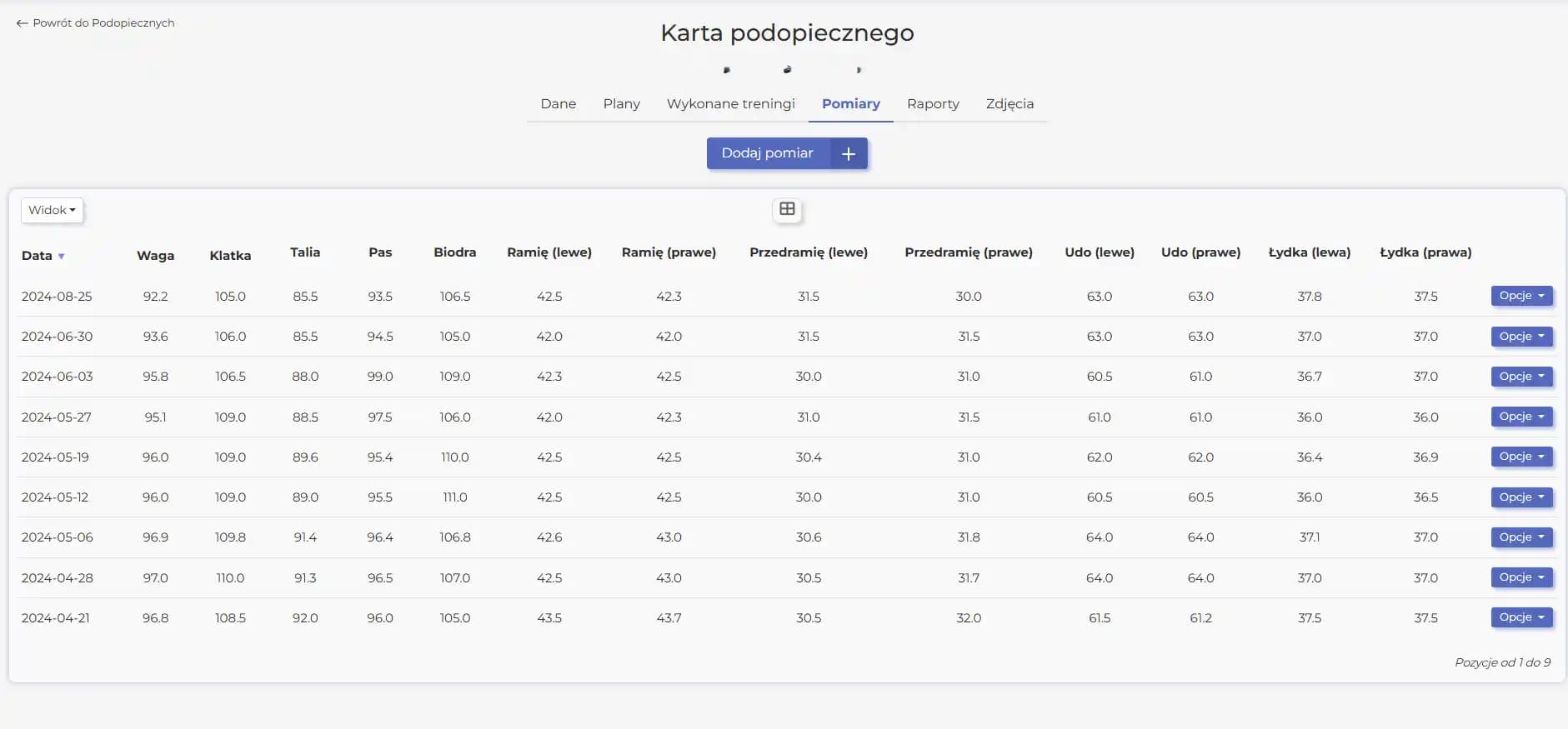
Task: Click Pas value 99.0
Action: (380, 377)
